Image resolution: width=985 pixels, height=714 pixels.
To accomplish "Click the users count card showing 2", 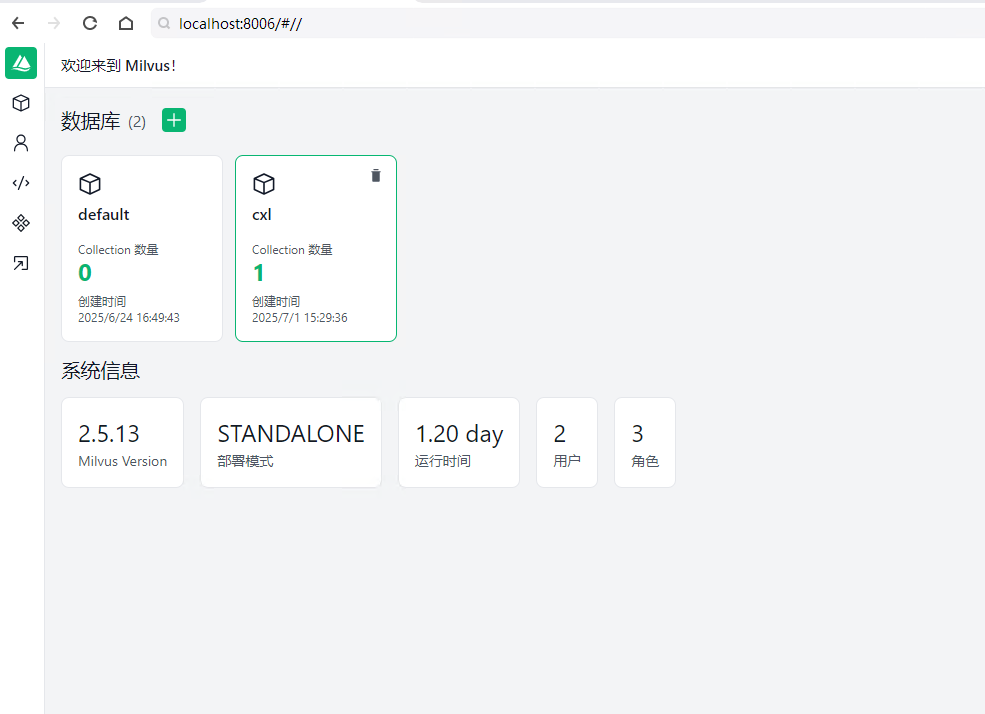I will pos(567,442).
